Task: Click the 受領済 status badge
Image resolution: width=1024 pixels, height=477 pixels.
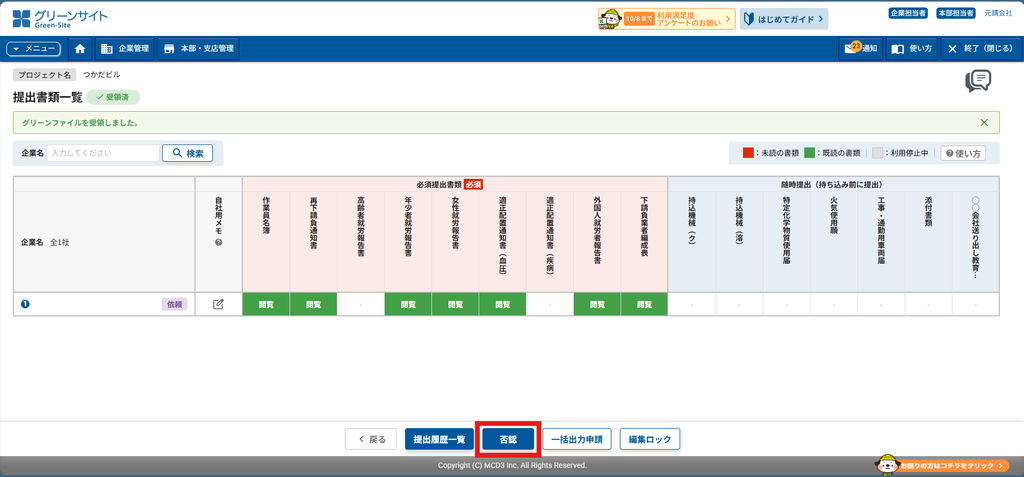Action: coord(113,97)
